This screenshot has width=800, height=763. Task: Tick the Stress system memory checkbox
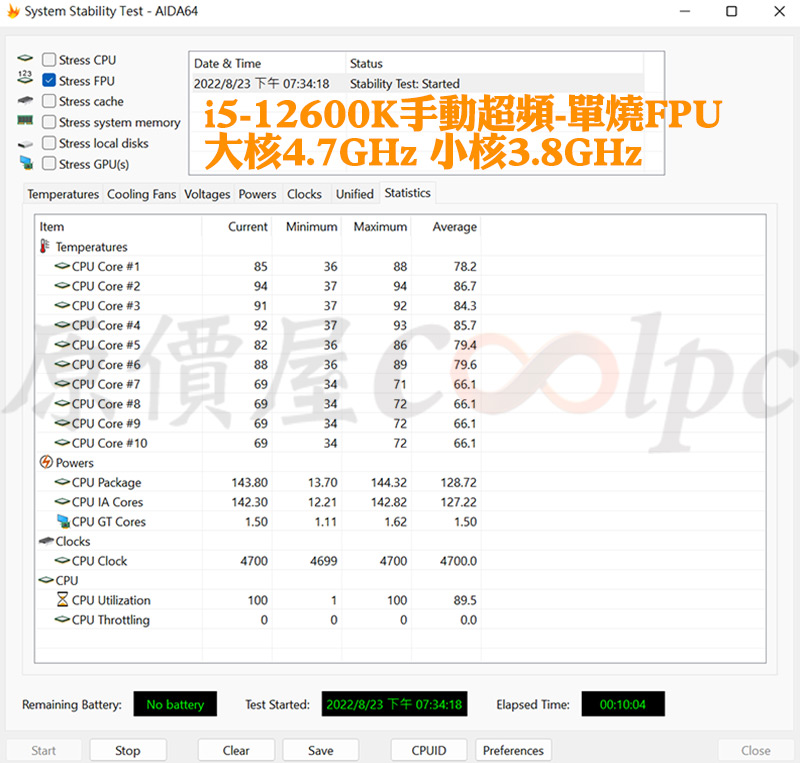tap(49, 122)
